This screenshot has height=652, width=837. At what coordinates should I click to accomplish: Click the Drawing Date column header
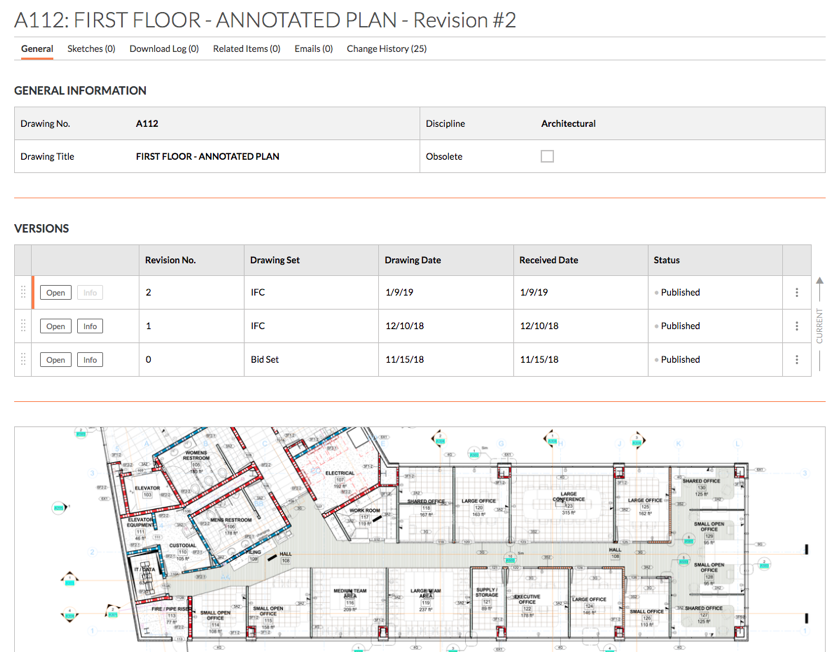[x=412, y=260]
